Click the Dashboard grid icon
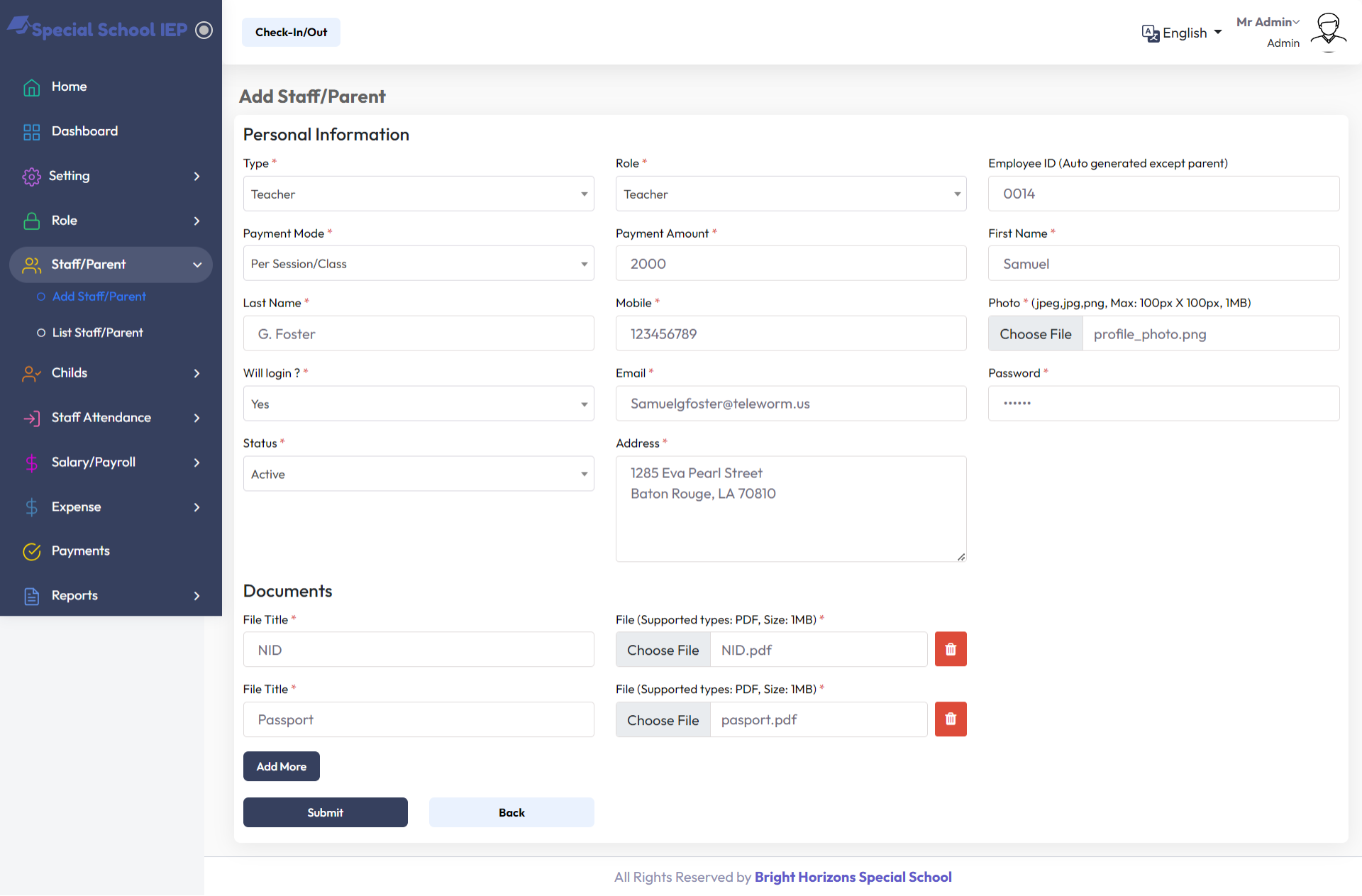This screenshot has width=1362, height=896. click(x=31, y=132)
